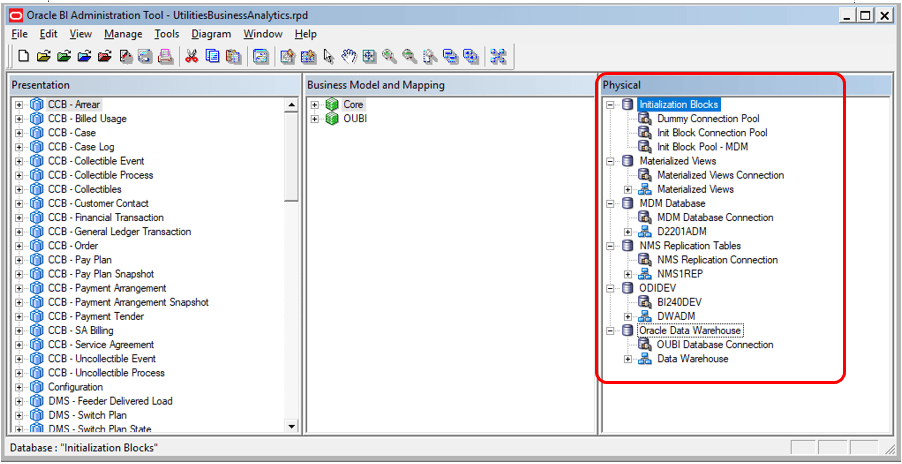Open the Manage menu
The height and width of the screenshot is (464, 902).
coord(123,34)
